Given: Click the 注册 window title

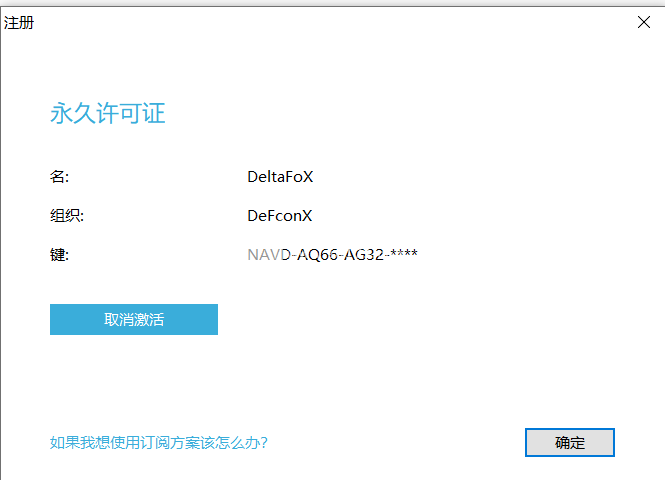Looking at the screenshot, I should 19,22.
